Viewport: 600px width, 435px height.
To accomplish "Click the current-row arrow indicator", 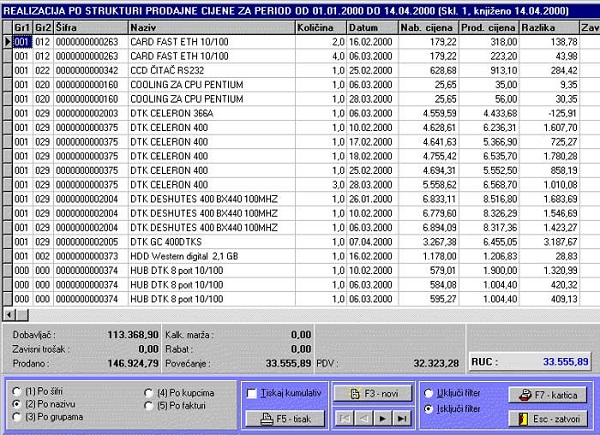I will click(x=8, y=42).
